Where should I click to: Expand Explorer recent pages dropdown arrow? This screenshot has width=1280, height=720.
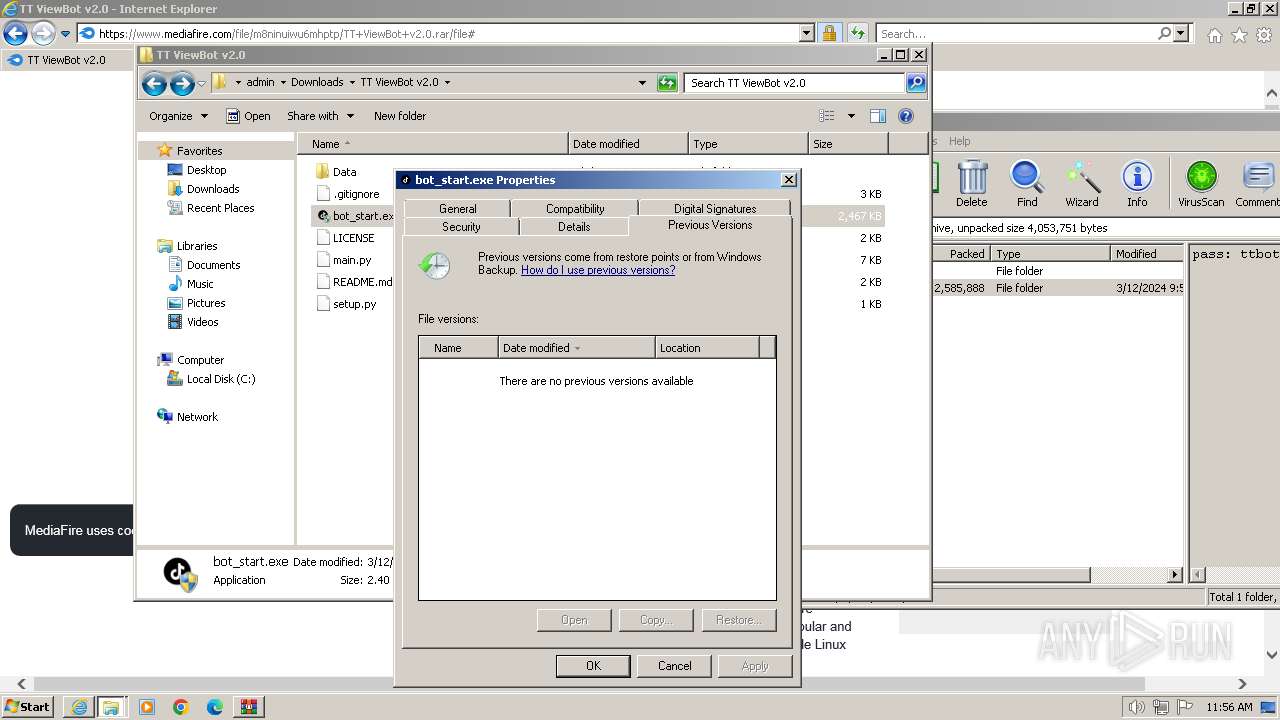201,83
